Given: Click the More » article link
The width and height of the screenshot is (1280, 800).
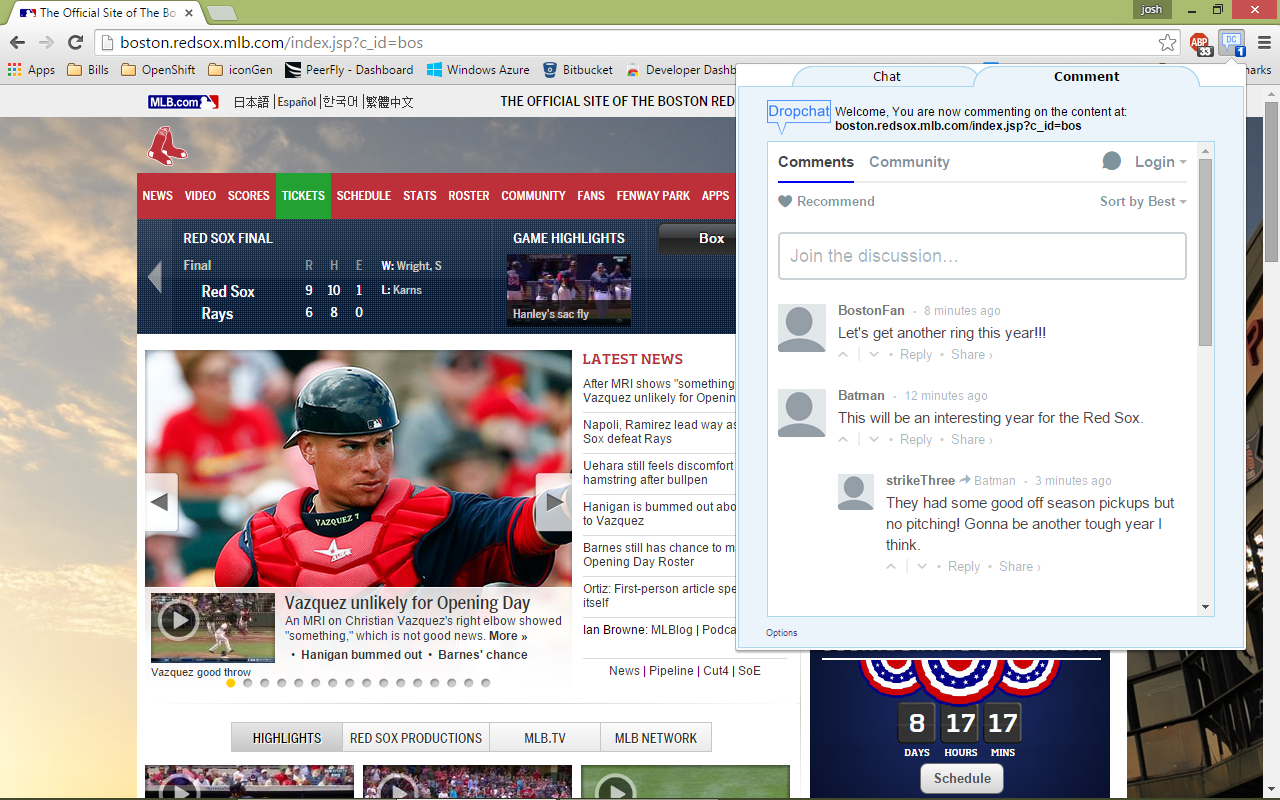Looking at the screenshot, I should pos(508,636).
